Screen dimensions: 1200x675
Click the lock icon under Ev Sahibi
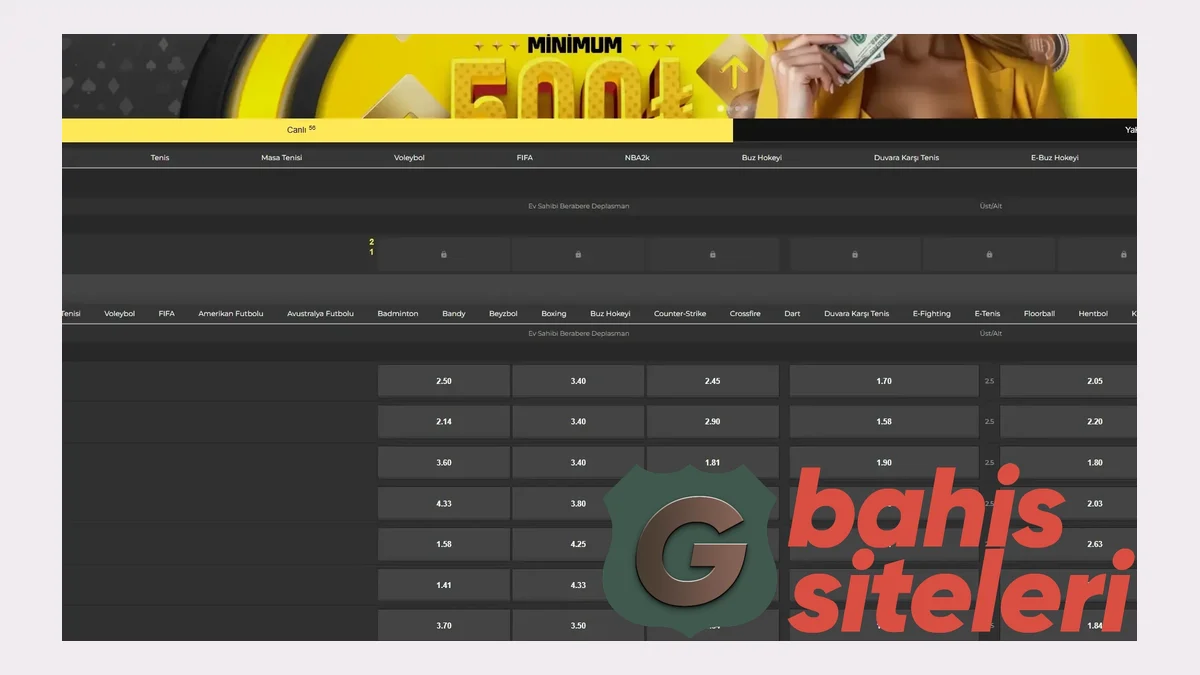[444, 255]
